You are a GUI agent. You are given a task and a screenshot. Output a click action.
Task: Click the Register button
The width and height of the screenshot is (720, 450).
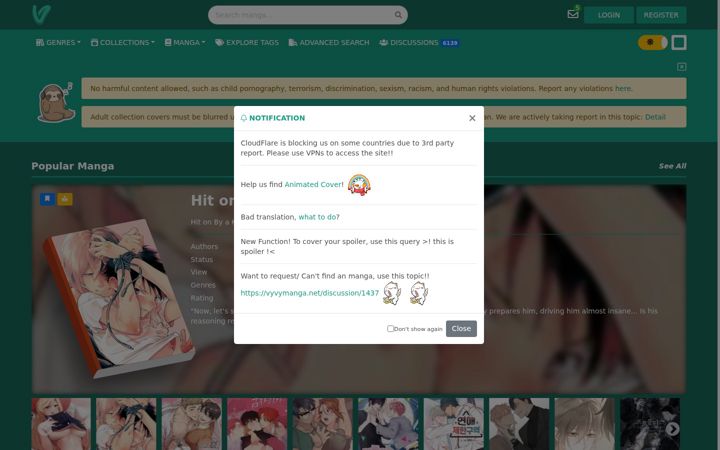pyautogui.click(x=661, y=15)
